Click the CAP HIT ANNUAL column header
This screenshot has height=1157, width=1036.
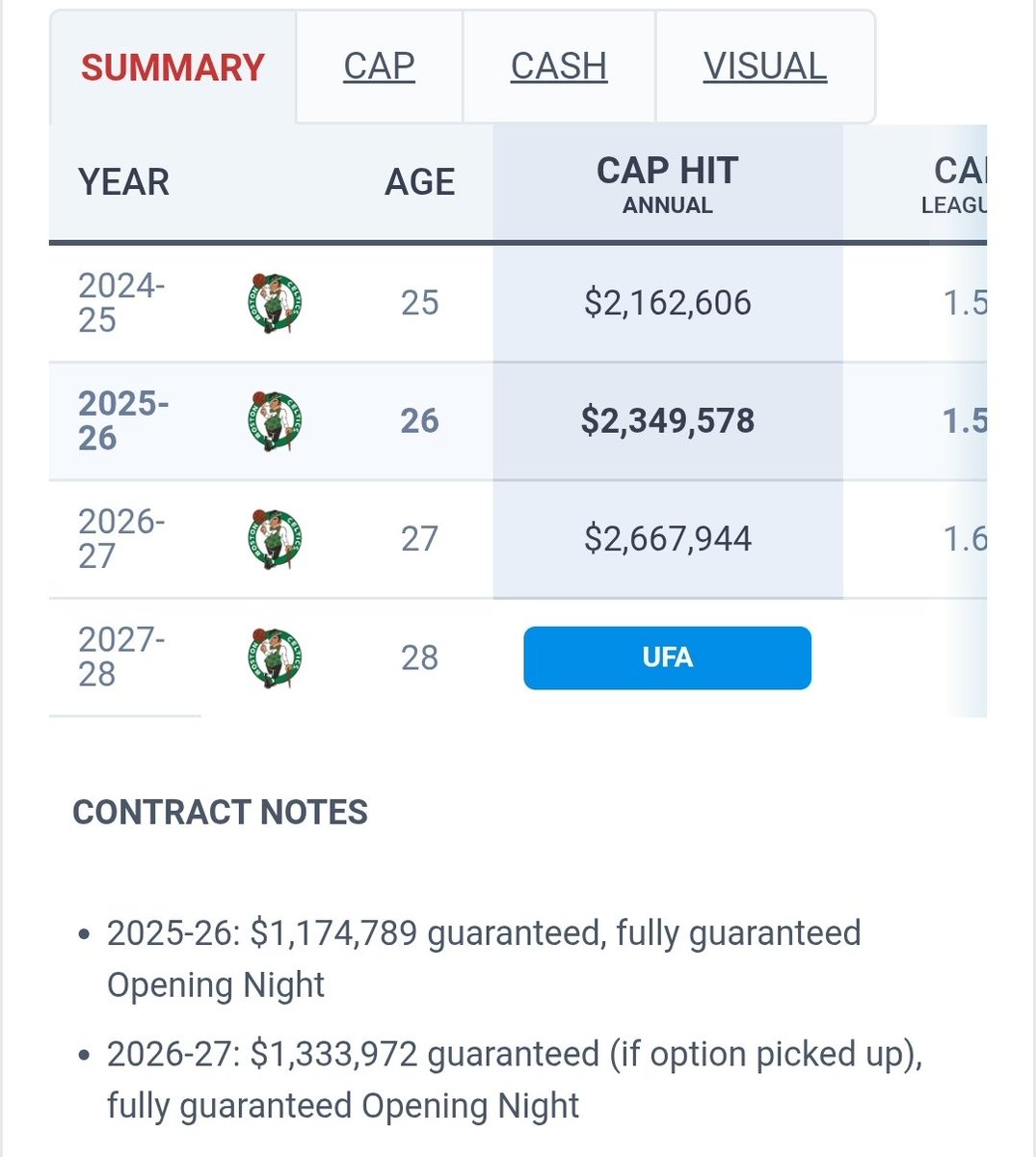[667, 183]
